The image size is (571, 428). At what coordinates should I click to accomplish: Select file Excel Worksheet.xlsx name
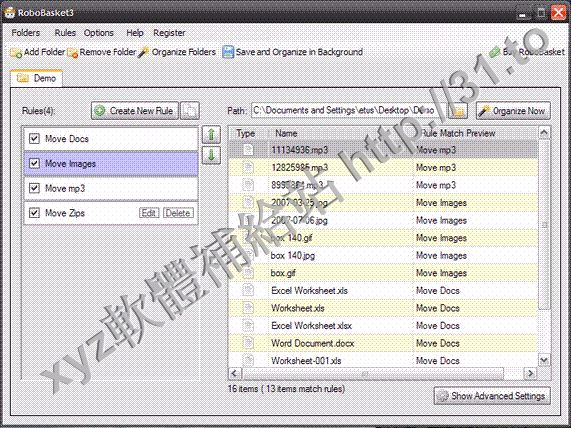click(311, 326)
